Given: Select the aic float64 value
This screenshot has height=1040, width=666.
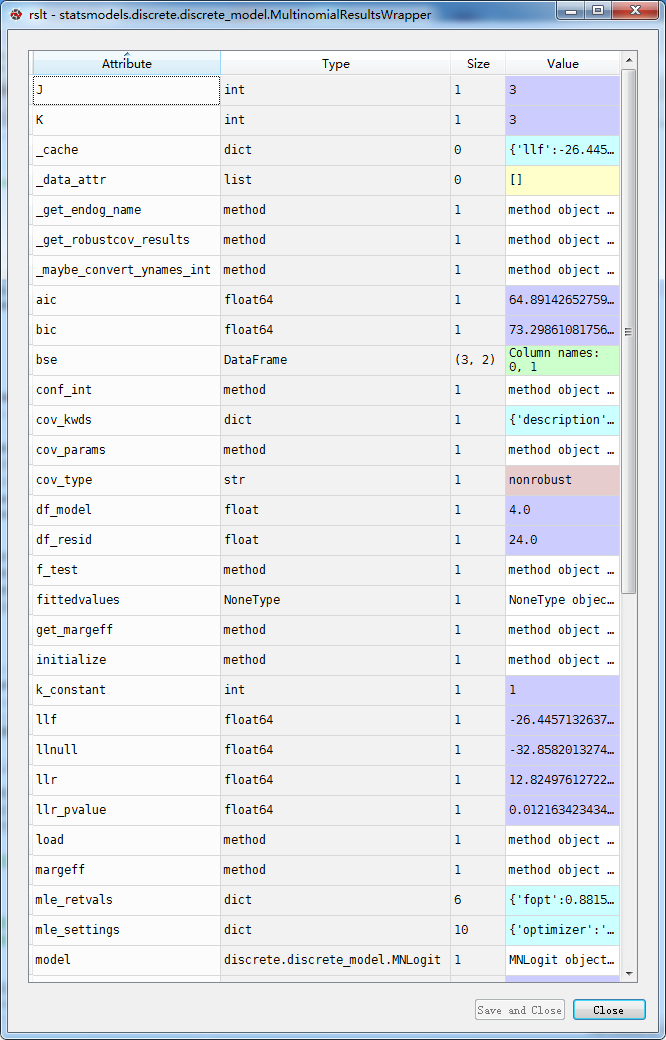Looking at the screenshot, I should [x=562, y=300].
